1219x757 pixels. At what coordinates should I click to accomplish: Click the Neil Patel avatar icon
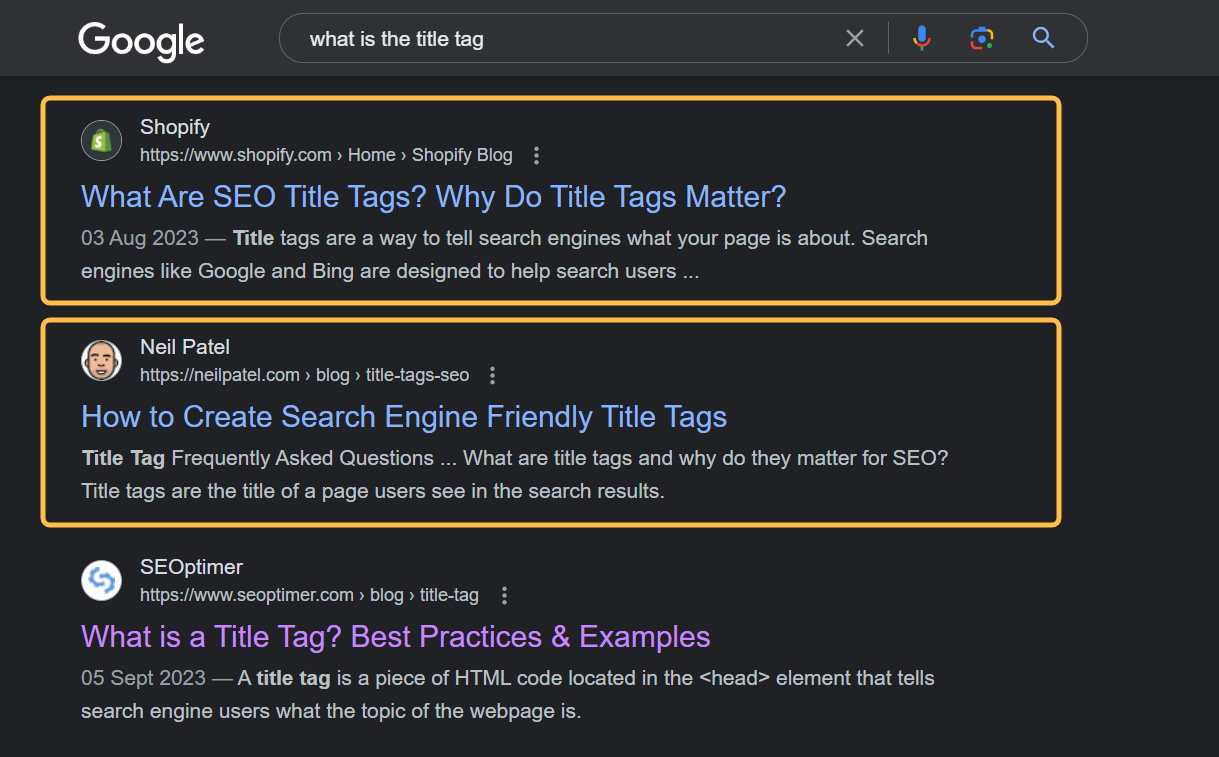[101, 360]
